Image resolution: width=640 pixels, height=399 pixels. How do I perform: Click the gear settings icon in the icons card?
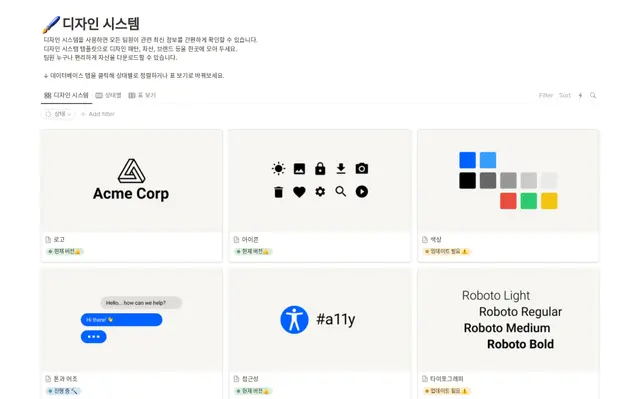point(320,191)
